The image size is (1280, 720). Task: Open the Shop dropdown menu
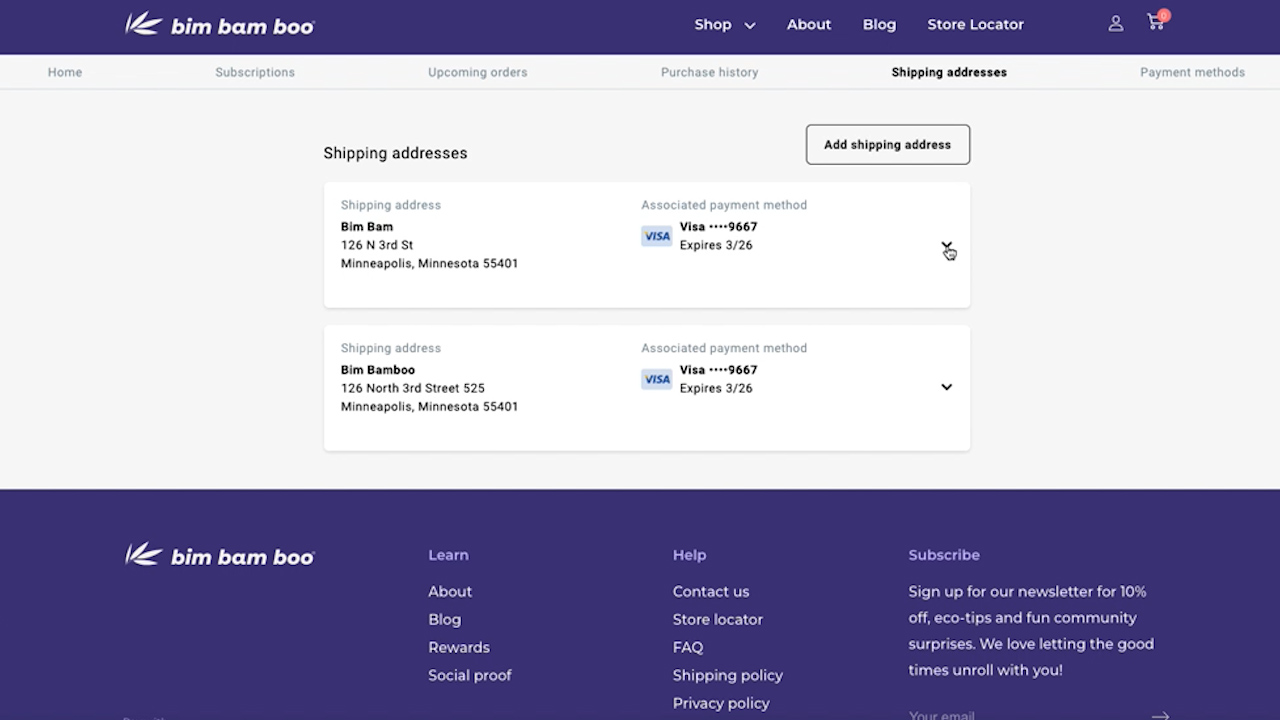coord(725,24)
